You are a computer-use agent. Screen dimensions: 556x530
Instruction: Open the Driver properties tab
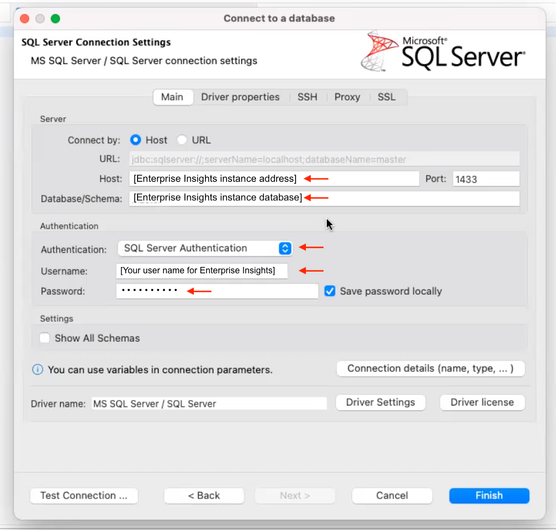click(x=240, y=97)
